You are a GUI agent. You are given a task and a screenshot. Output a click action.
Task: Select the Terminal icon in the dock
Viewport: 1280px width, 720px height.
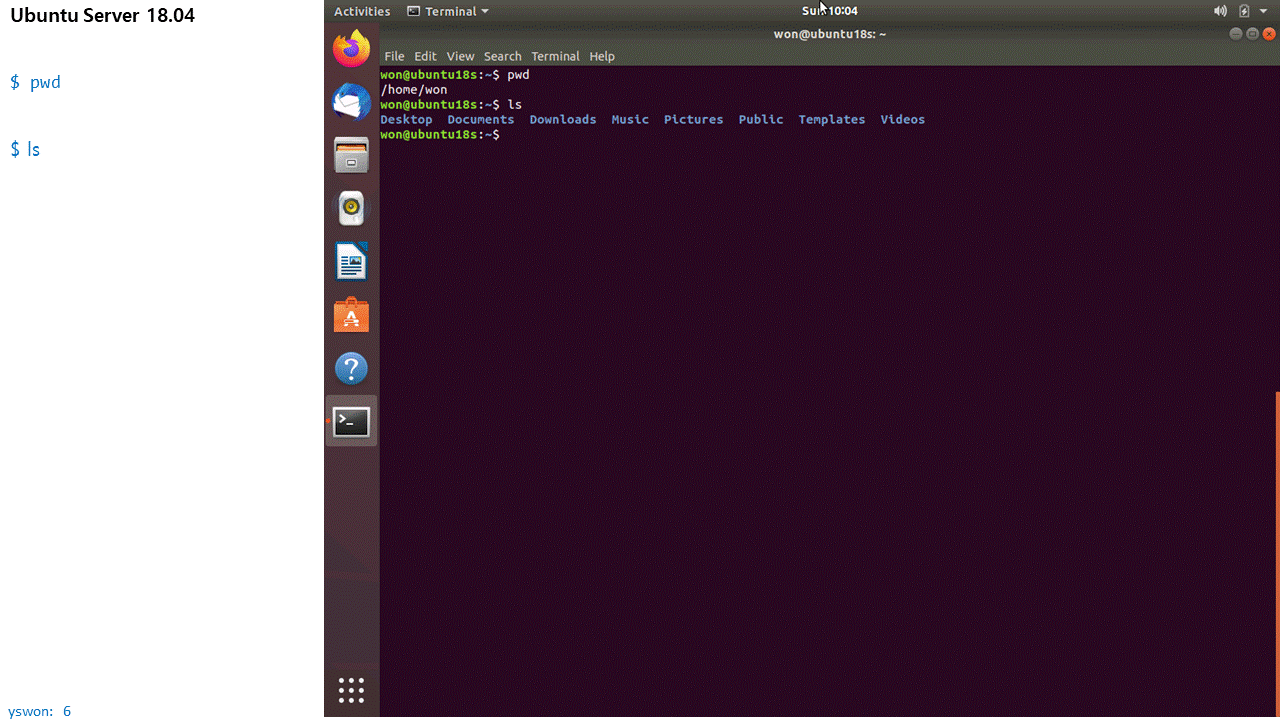coord(351,421)
